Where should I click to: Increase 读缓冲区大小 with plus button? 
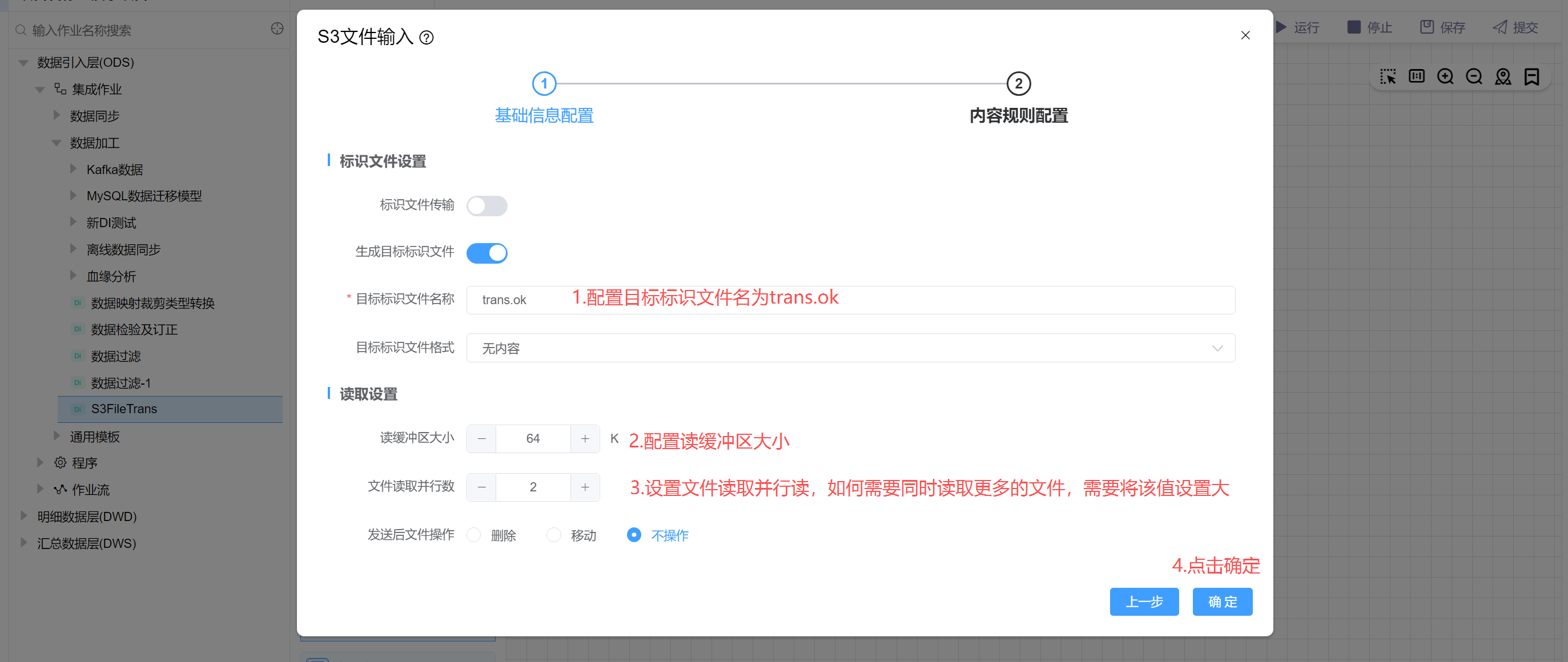coord(584,439)
